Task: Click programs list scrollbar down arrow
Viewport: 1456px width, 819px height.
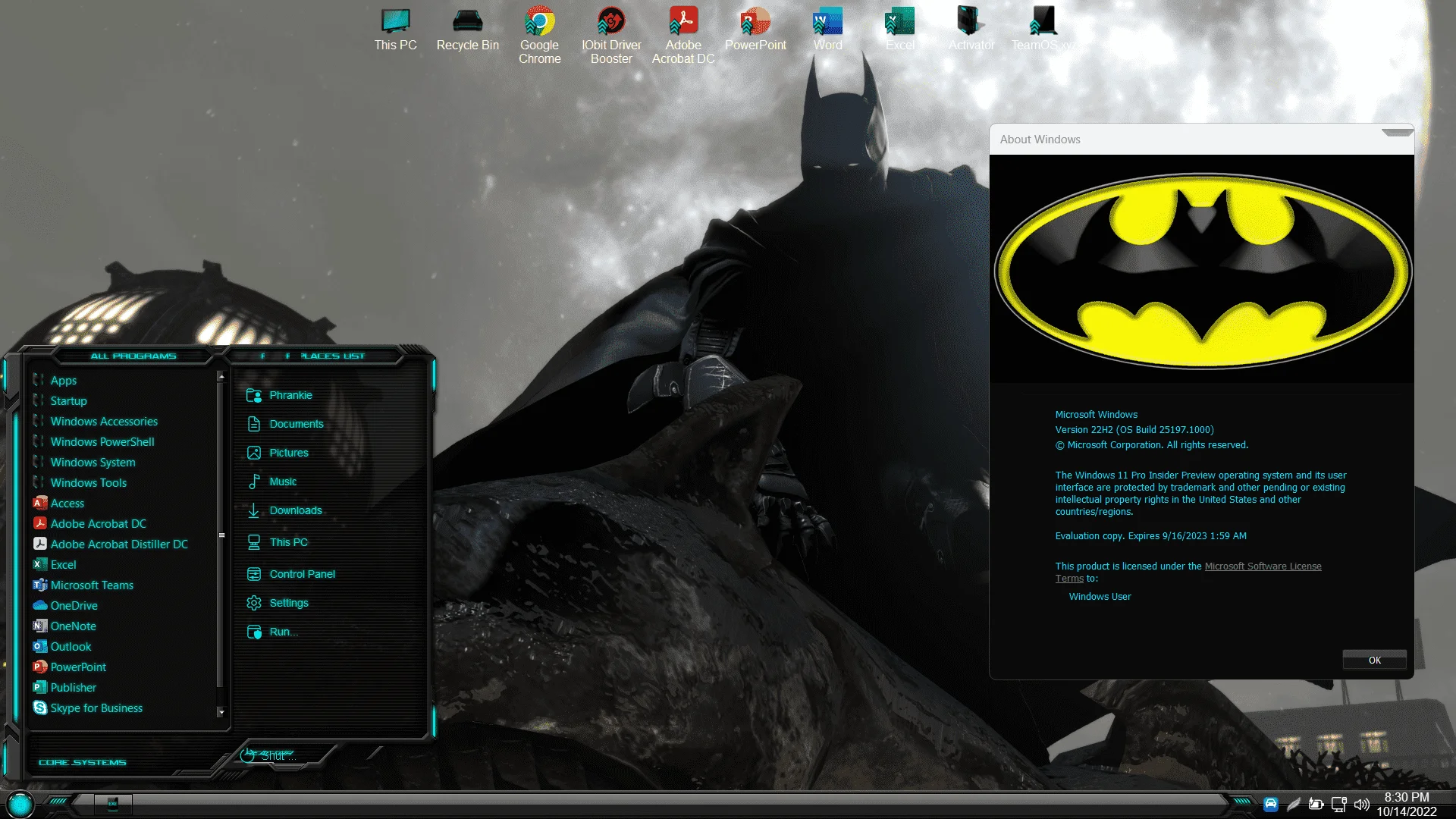Action: (221, 712)
